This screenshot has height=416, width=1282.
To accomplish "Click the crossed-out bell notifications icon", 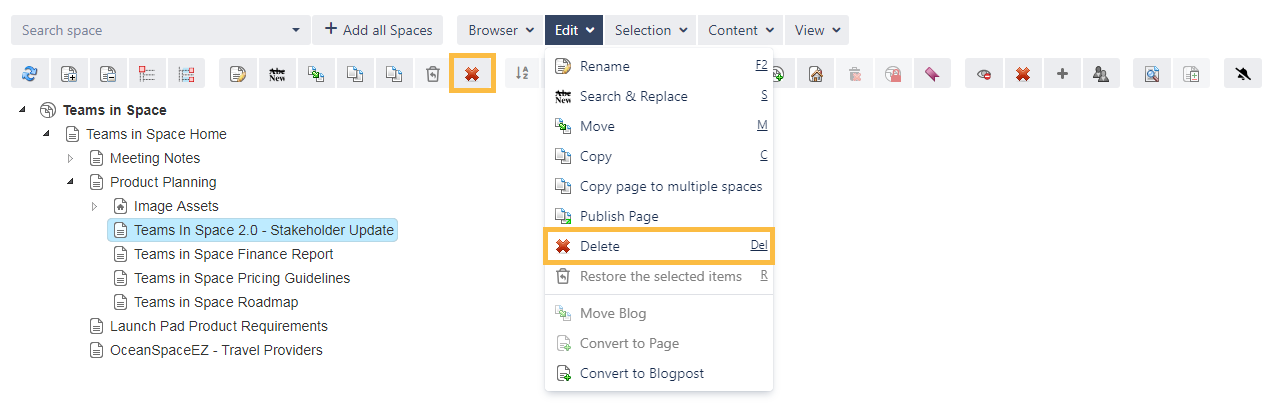I will [x=1243, y=73].
